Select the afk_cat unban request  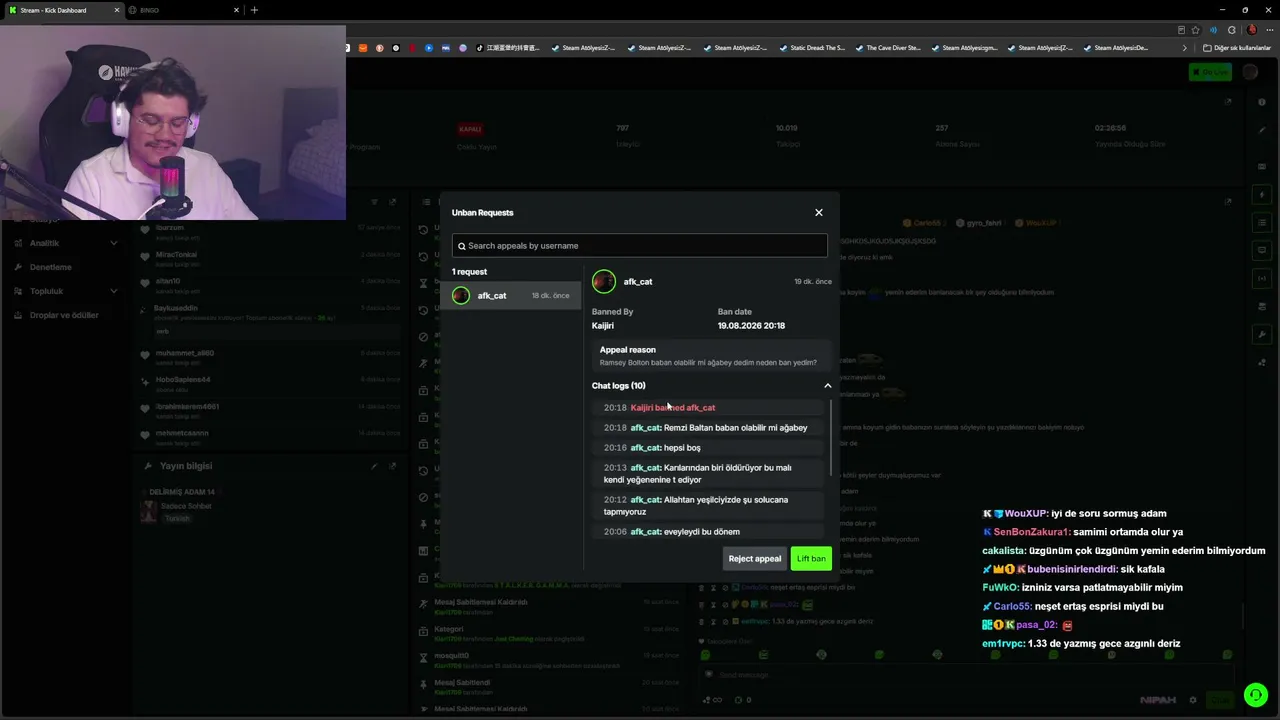tap(511, 296)
